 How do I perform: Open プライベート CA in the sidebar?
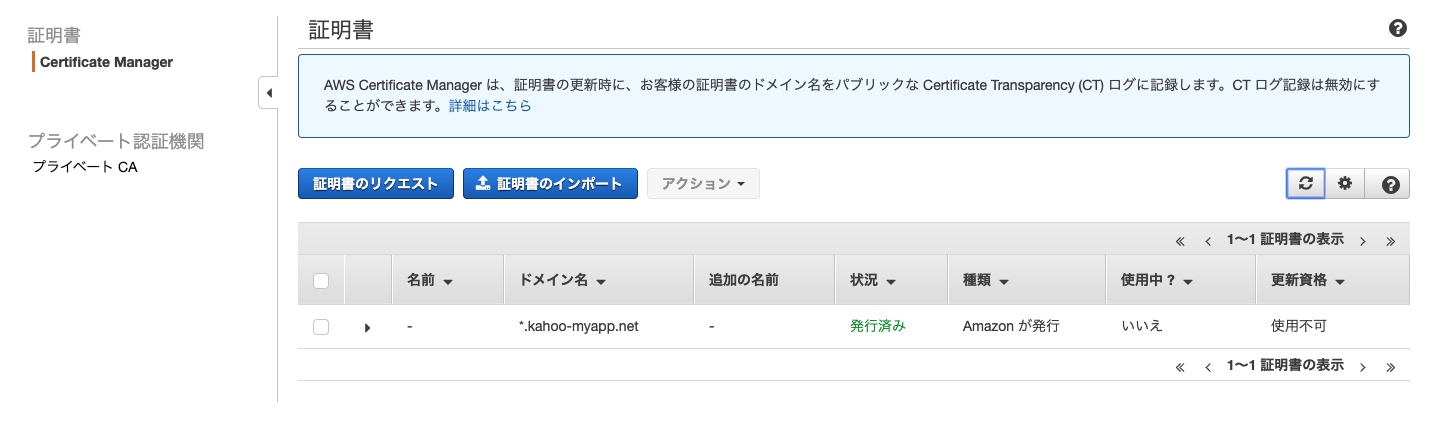tap(85, 167)
